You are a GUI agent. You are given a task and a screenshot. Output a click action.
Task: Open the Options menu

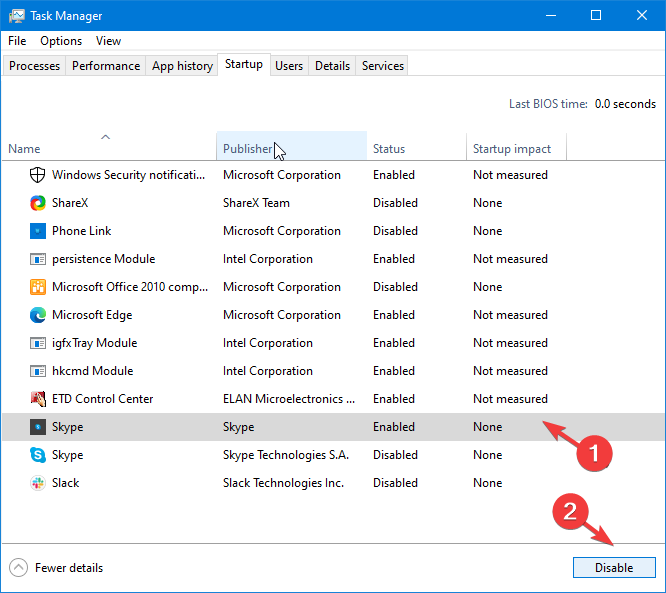coord(61,41)
